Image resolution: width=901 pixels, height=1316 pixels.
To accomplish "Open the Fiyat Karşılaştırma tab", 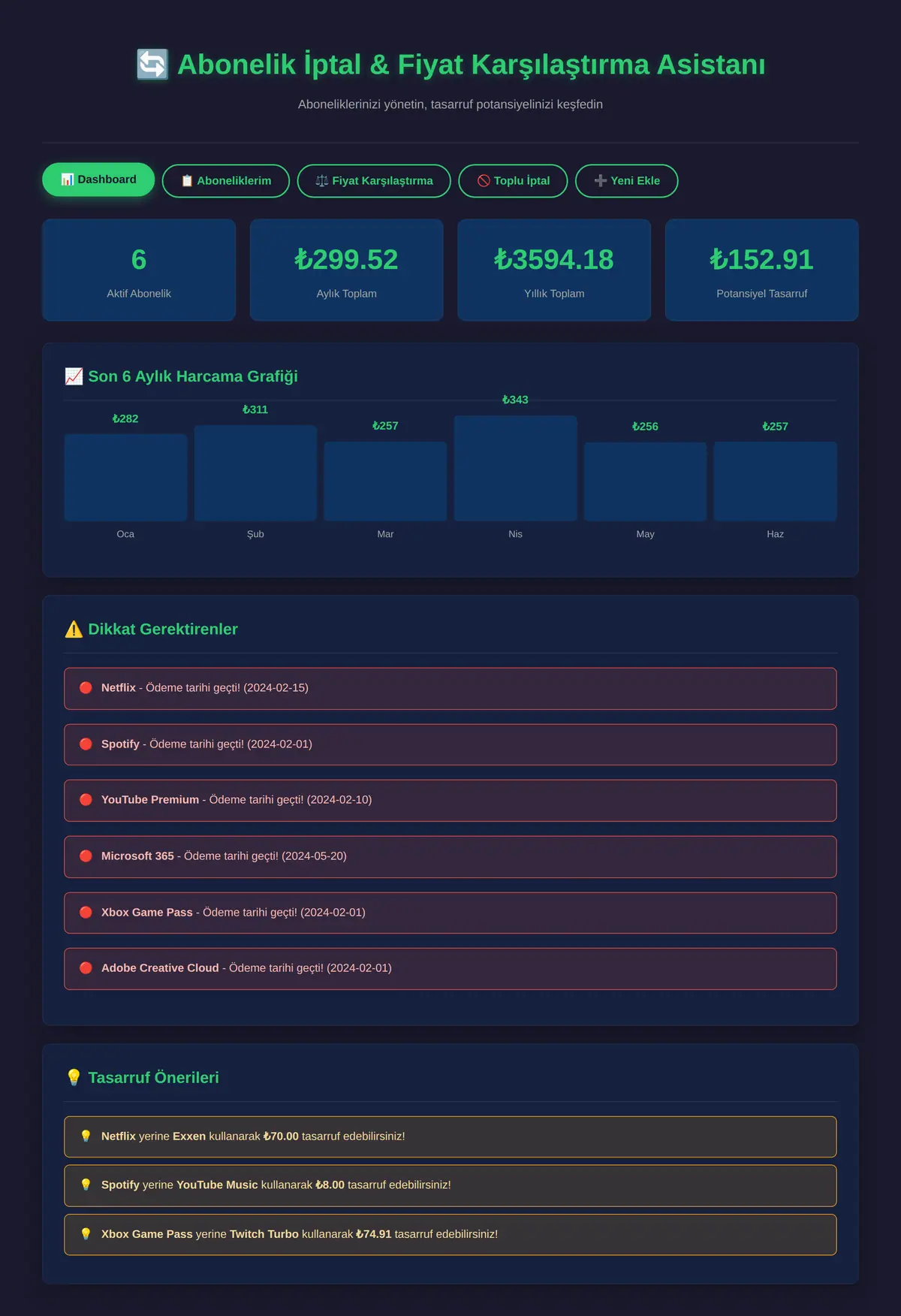I will pos(374,181).
